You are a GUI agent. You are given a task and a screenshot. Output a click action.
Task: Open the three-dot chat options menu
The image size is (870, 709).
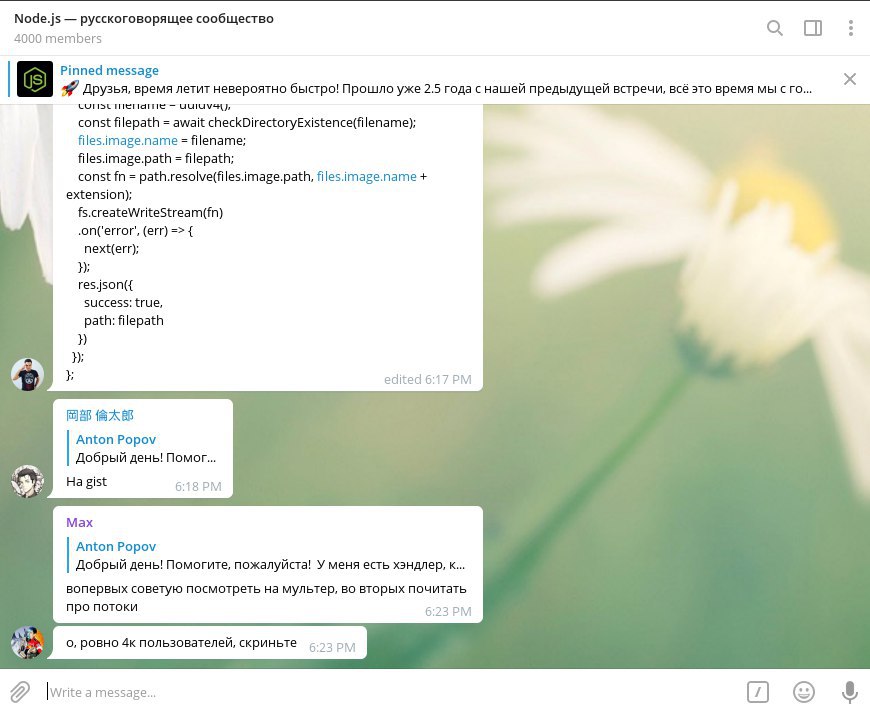click(851, 28)
